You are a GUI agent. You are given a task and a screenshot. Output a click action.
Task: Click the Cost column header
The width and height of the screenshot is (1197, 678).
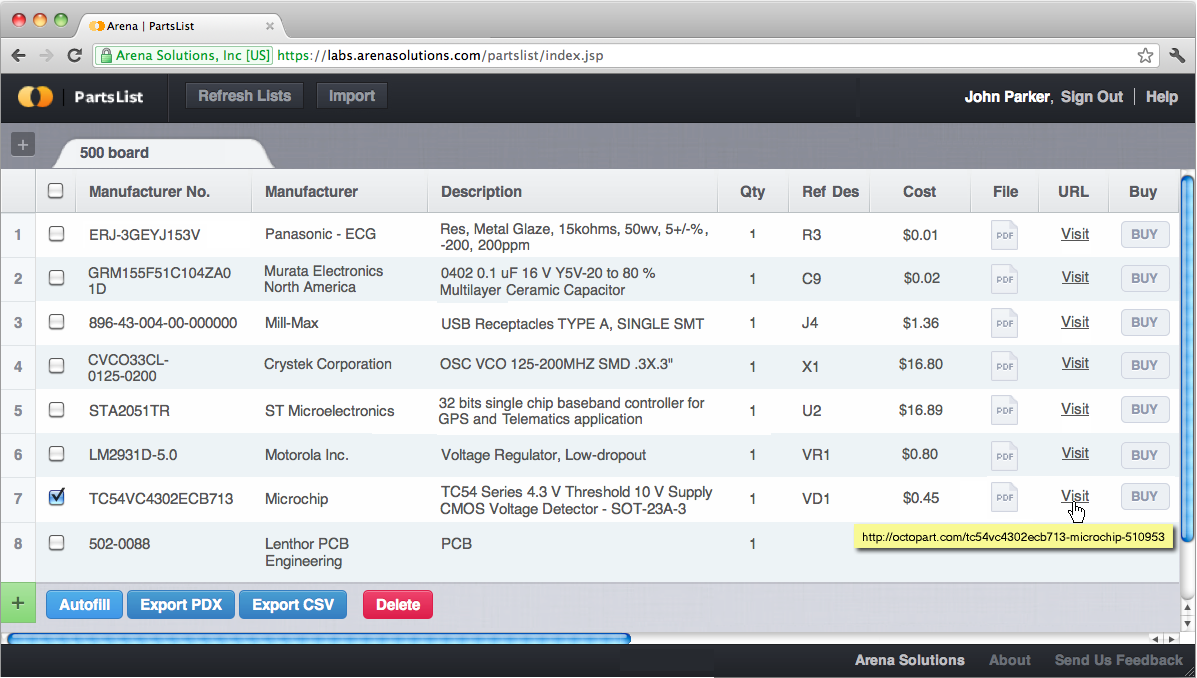[919, 192]
